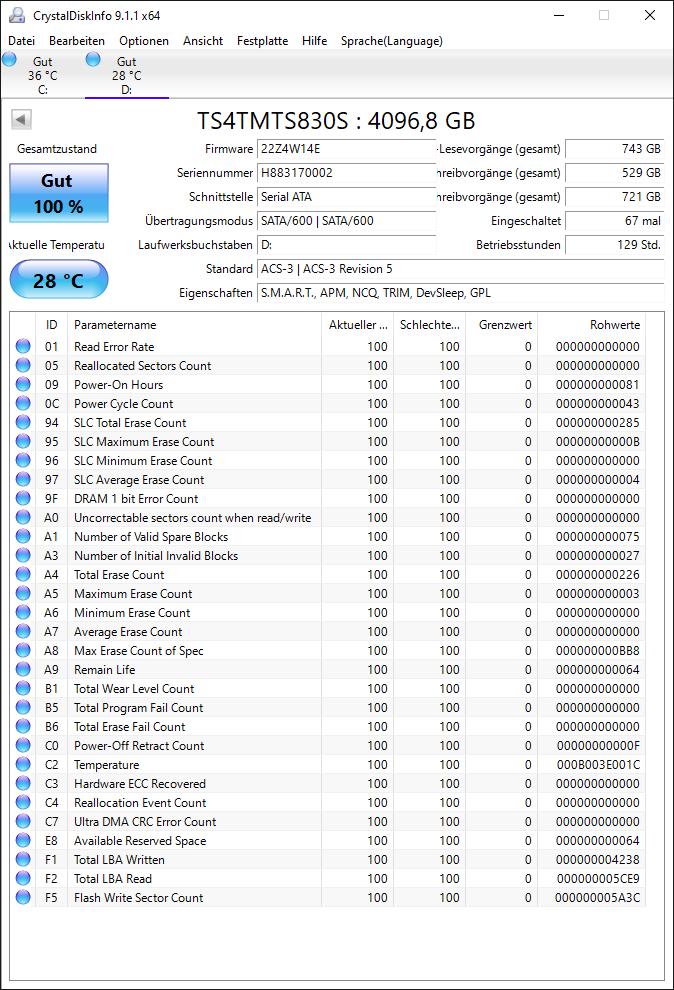Click the Schlechte... column header
The height and width of the screenshot is (990, 674).
(430, 325)
